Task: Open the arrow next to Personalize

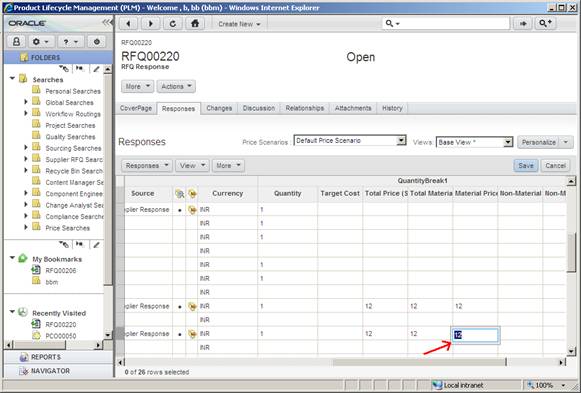Action: (566, 142)
